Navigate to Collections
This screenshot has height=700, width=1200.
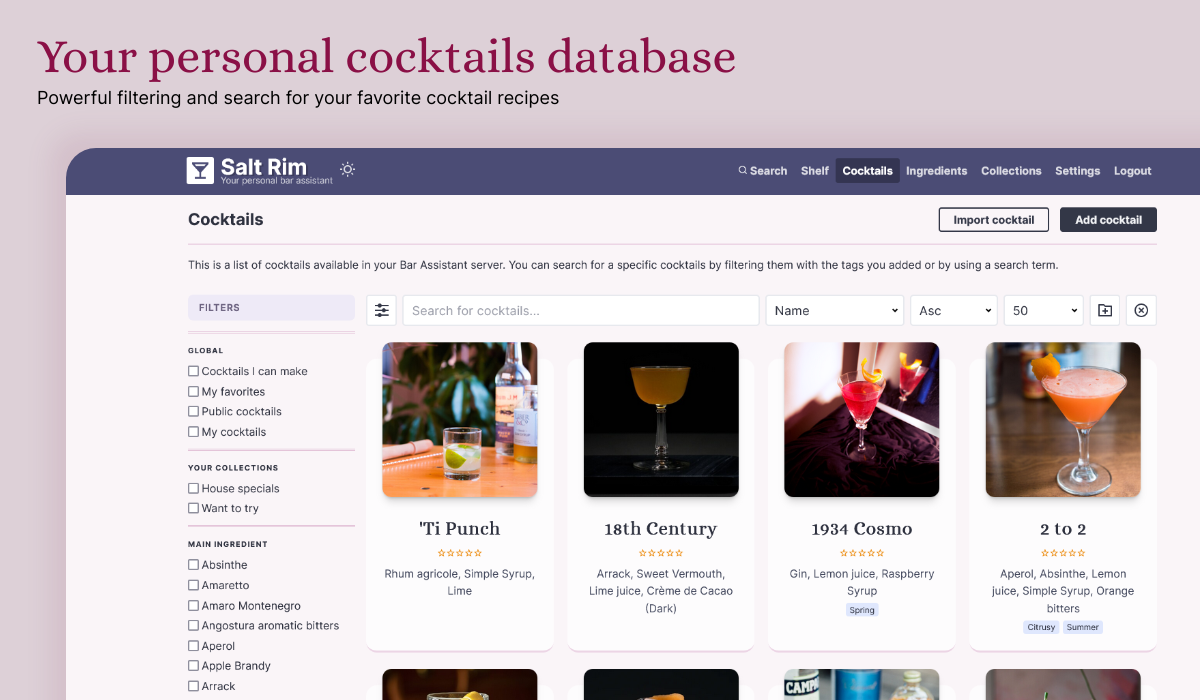[1011, 171]
